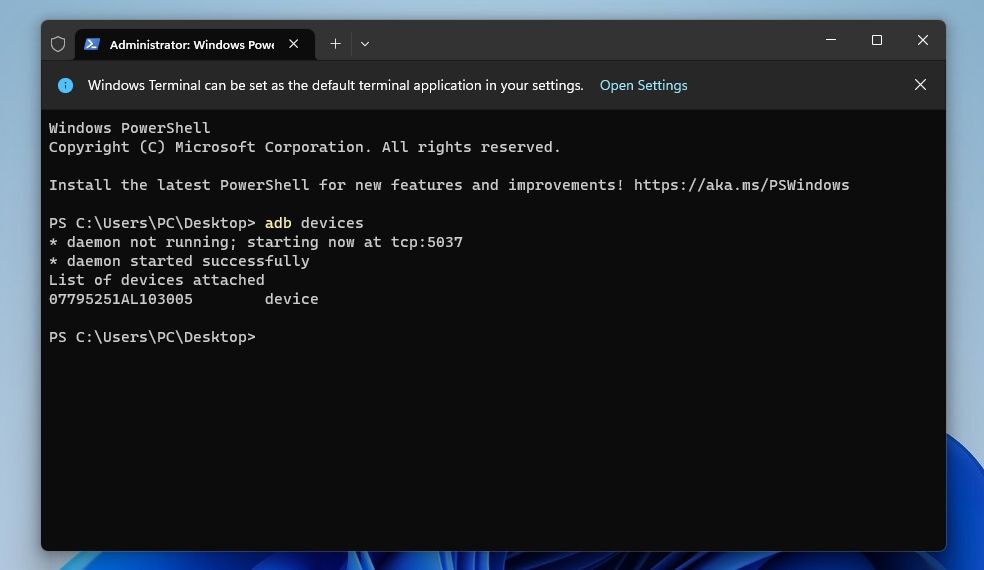Dismiss the default terminal notification bar
Screen dimensions: 984x570
pos(920,85)
